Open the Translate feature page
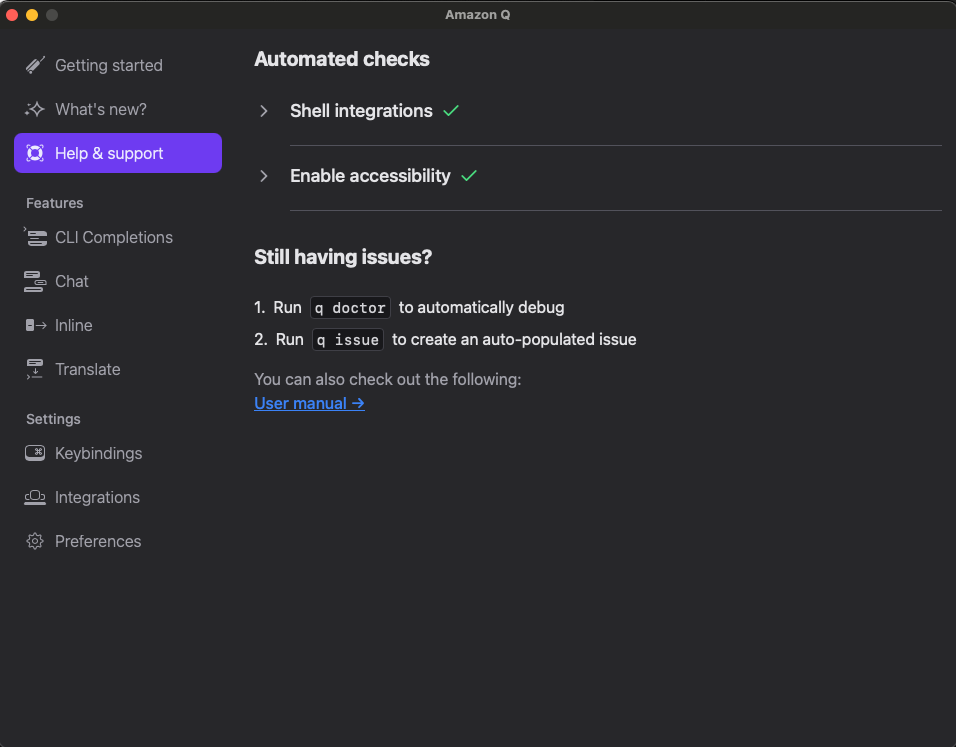Screen dimensions: 956x747 (118, 369)
